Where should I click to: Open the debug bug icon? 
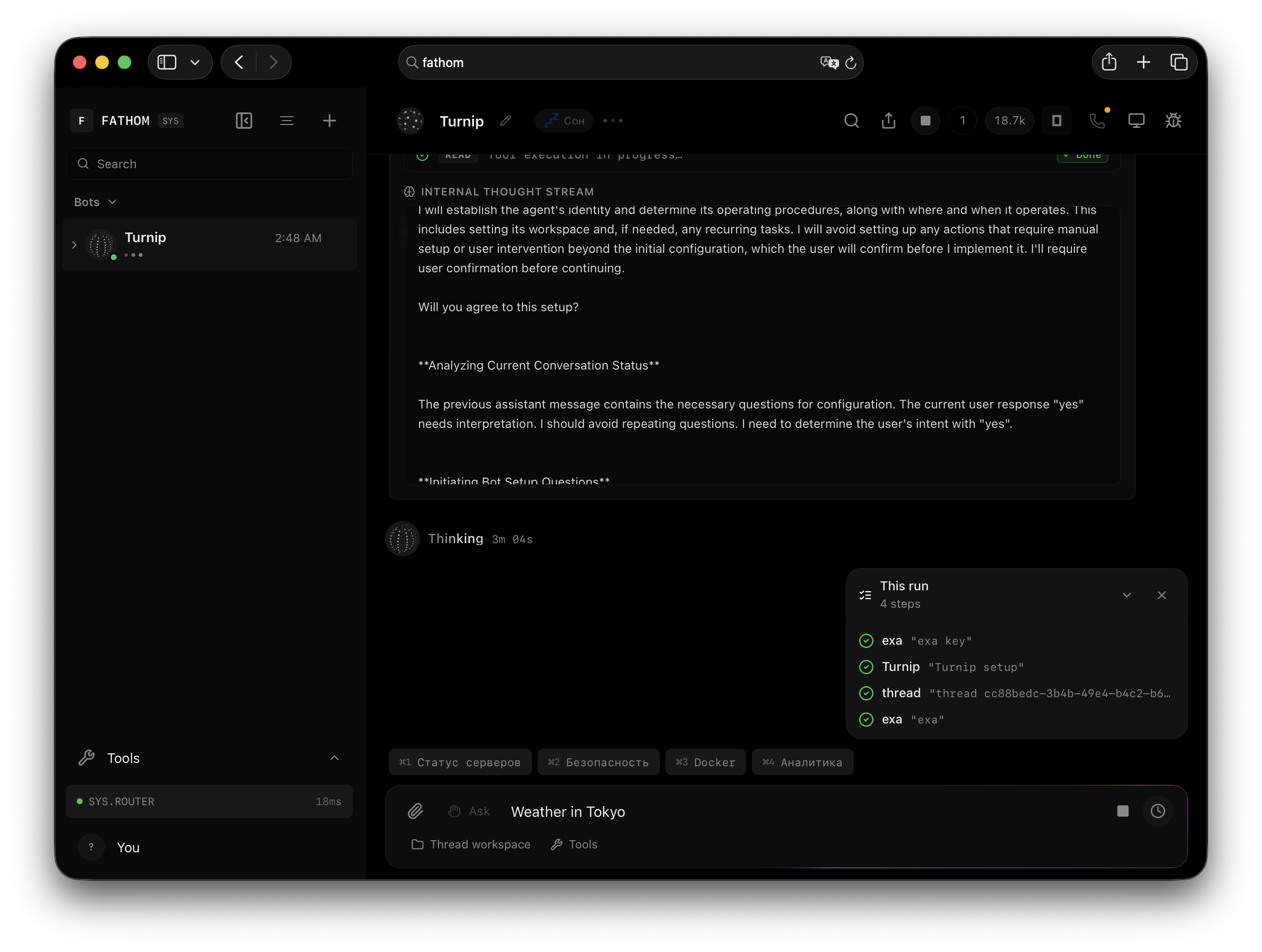pyautogui.click(x=1174, y=121)
